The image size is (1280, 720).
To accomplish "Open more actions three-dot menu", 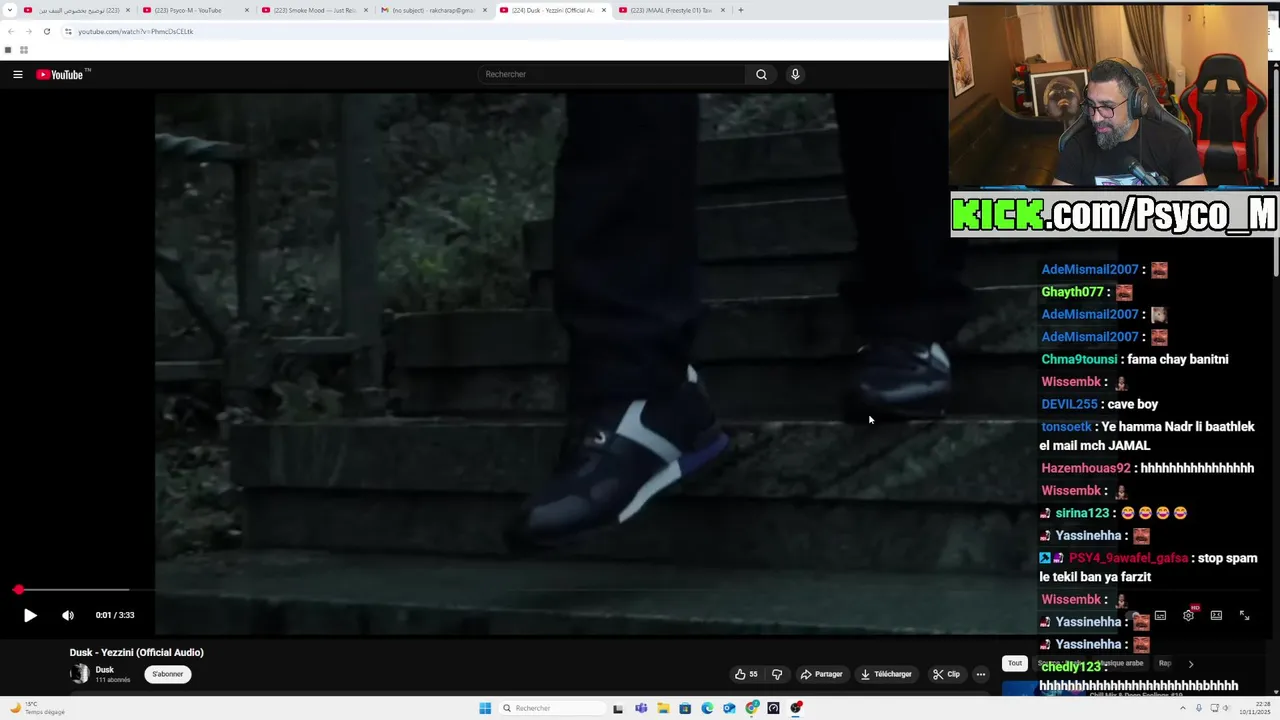I will tap(980, 674).
